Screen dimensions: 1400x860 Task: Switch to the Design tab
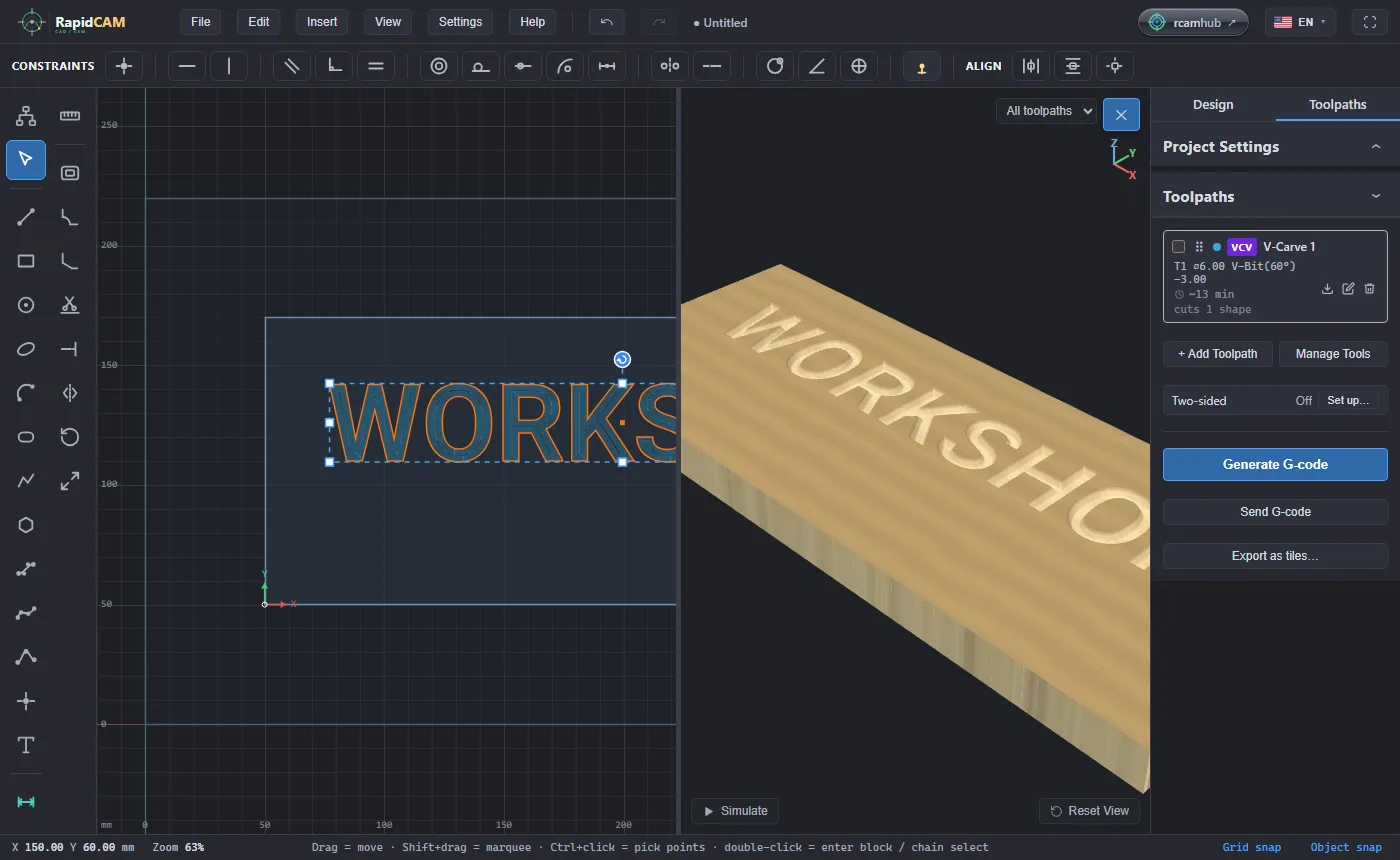[x=1213, y=104]
